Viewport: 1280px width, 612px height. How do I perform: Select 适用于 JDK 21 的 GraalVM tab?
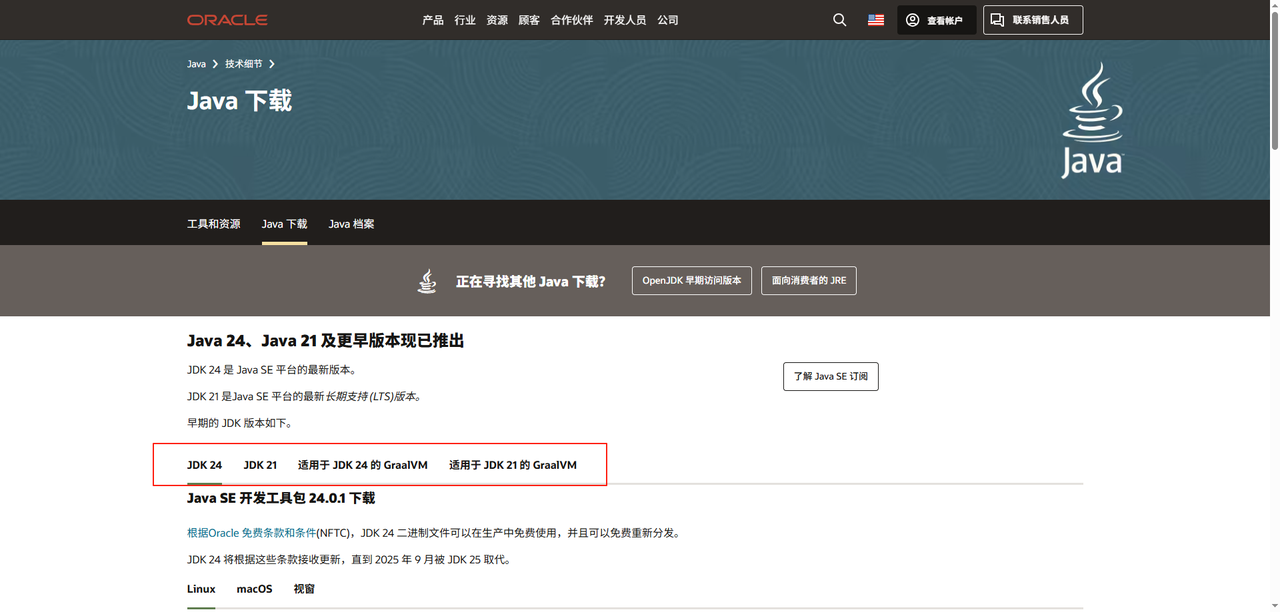[513, 465]
